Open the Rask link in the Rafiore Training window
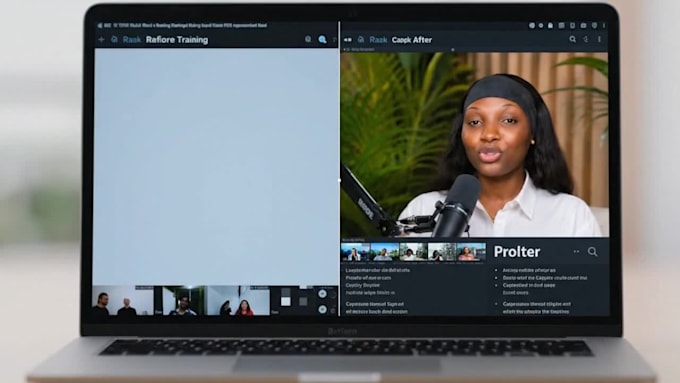680x383 pixels. coord(132,39)
